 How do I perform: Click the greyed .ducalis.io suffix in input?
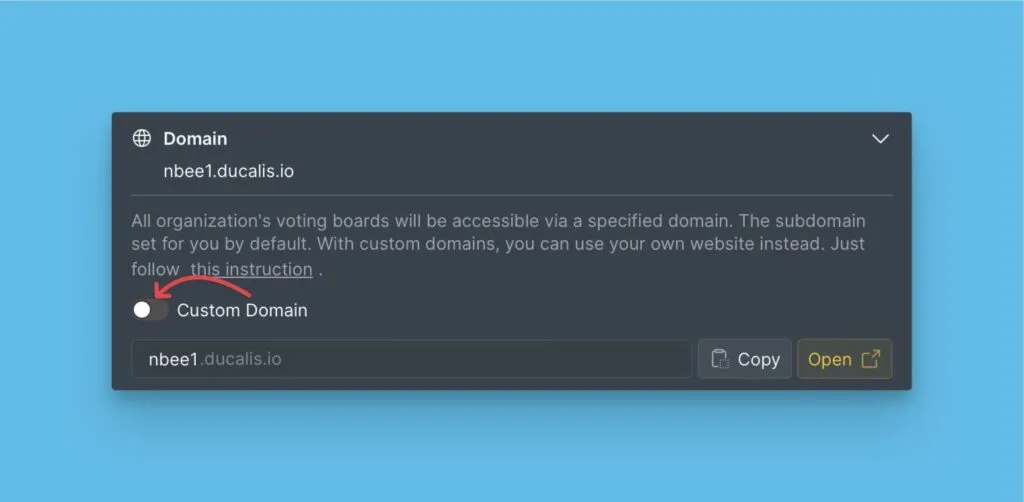point(240,359)
